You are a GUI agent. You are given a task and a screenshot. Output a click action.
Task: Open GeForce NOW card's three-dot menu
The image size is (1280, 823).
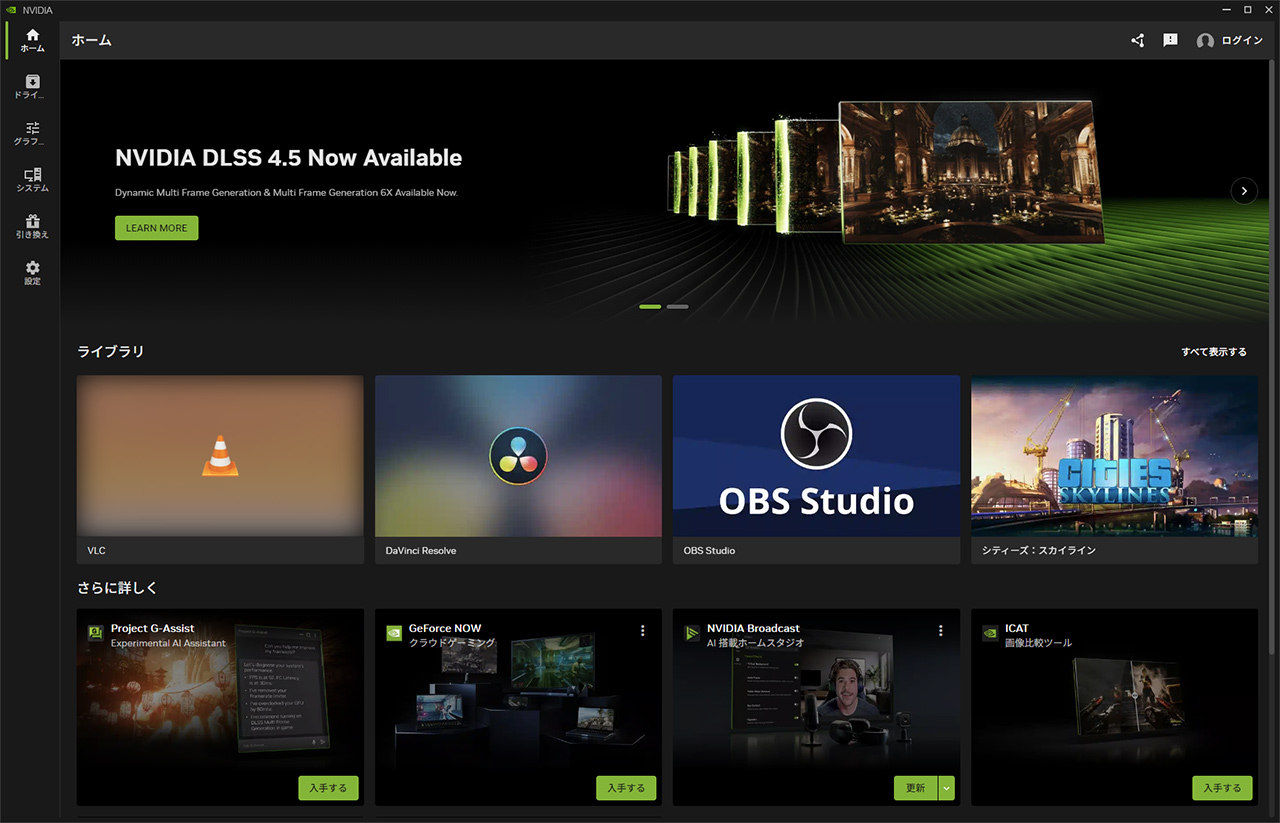(x=642, y=631)
